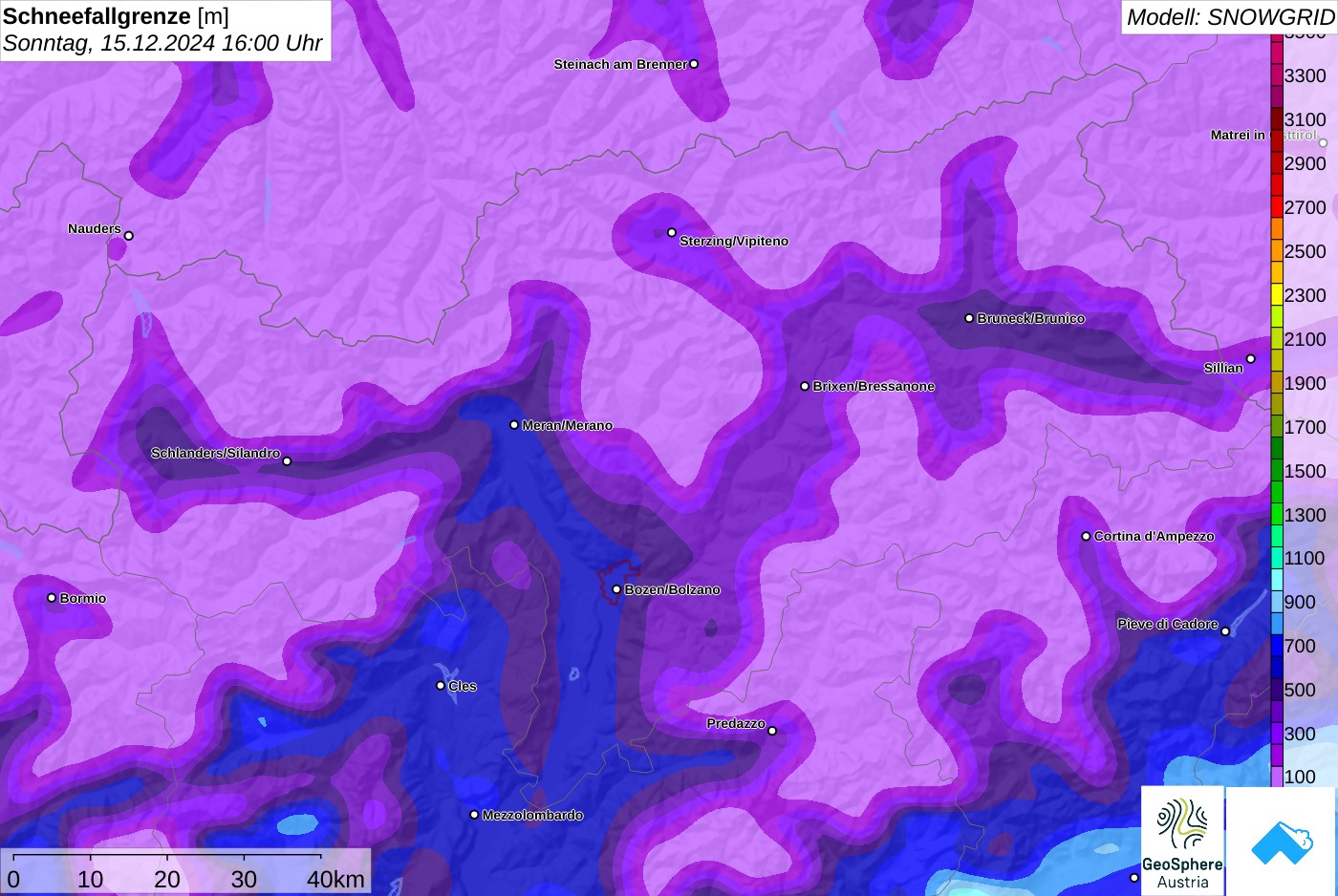Pick the yellow legend swatch beside 2300
Screen dimensions: 1338x896
point(1277,295)
